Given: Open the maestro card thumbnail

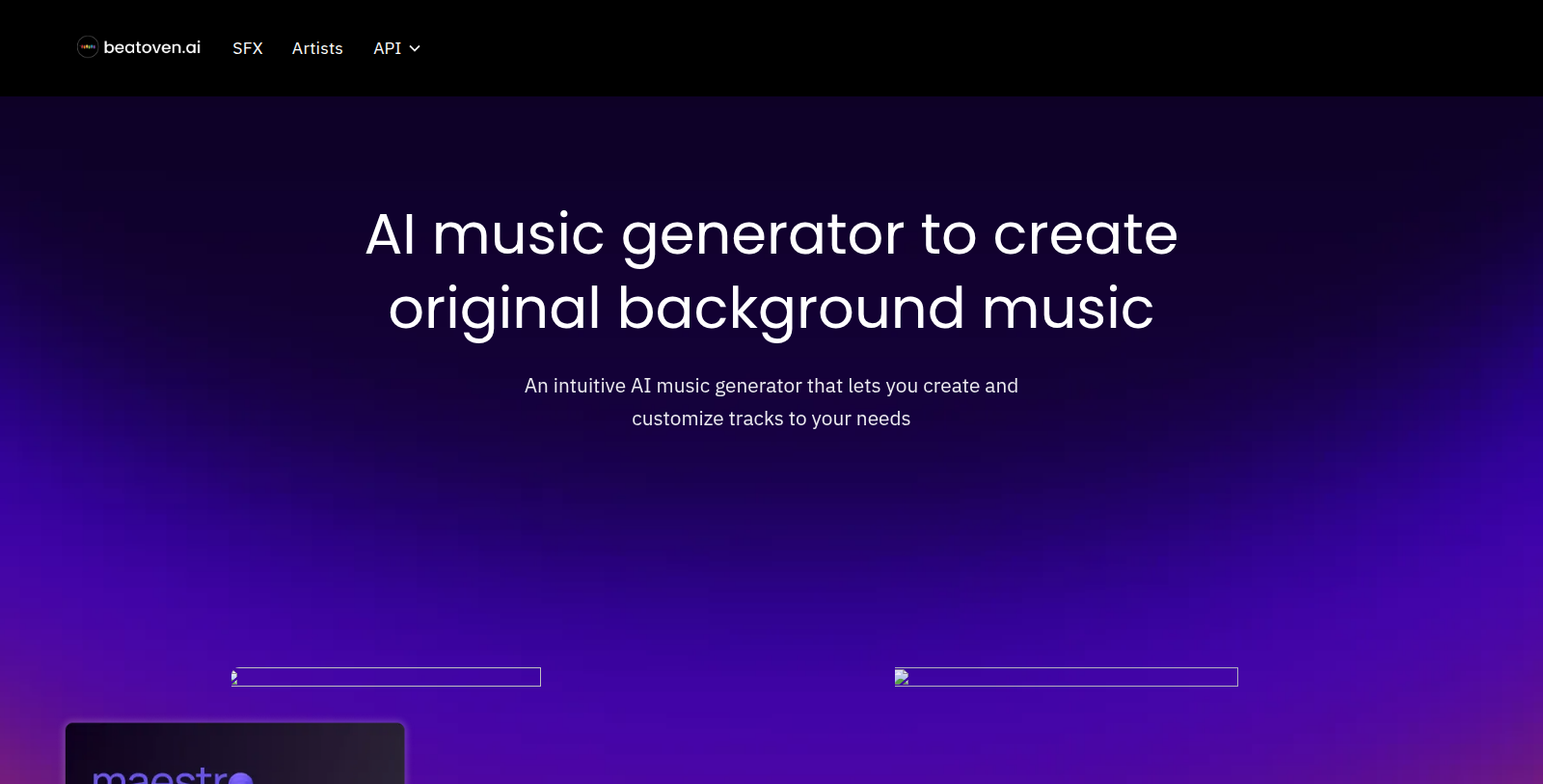Looking at the screenshot, I should 235,753.
